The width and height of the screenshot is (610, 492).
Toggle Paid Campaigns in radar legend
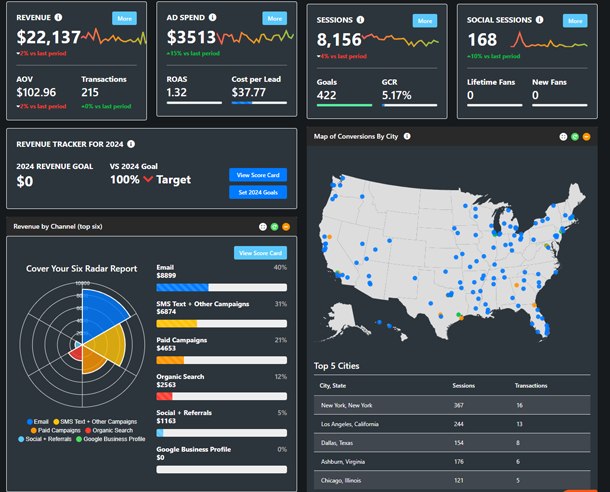(x=57, y=430)
